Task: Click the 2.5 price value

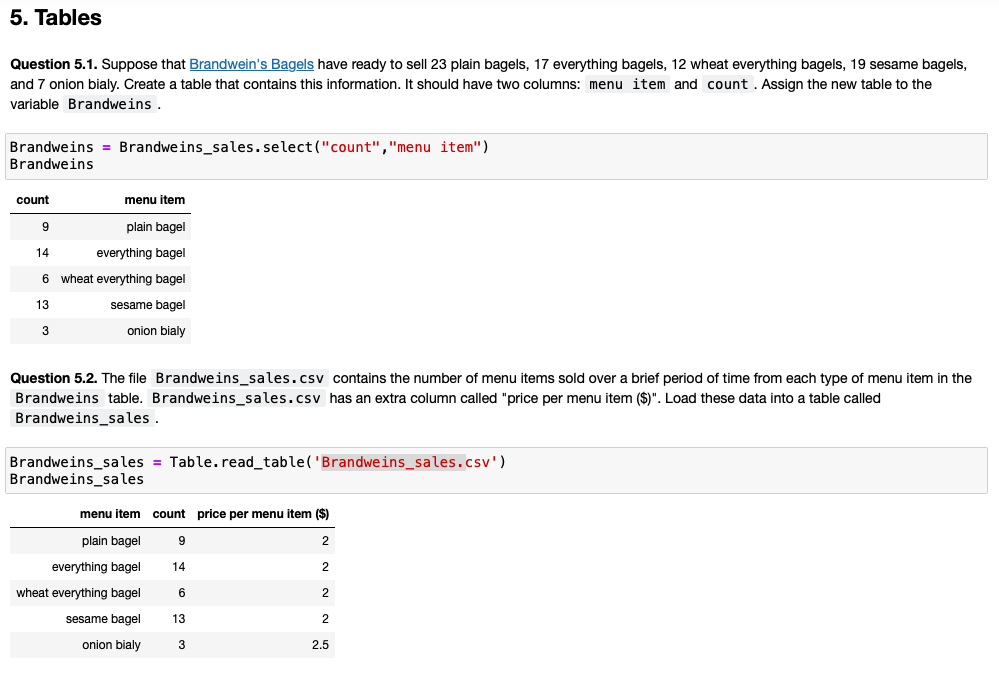Action: 319,645
